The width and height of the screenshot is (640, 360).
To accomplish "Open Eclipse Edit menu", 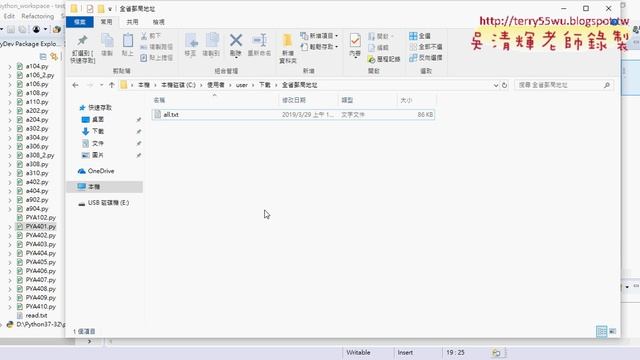I will pos(9,16).
